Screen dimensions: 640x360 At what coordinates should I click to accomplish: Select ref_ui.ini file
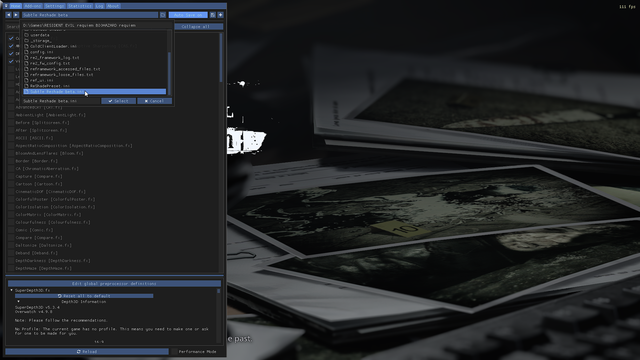(x=95, y=80)
